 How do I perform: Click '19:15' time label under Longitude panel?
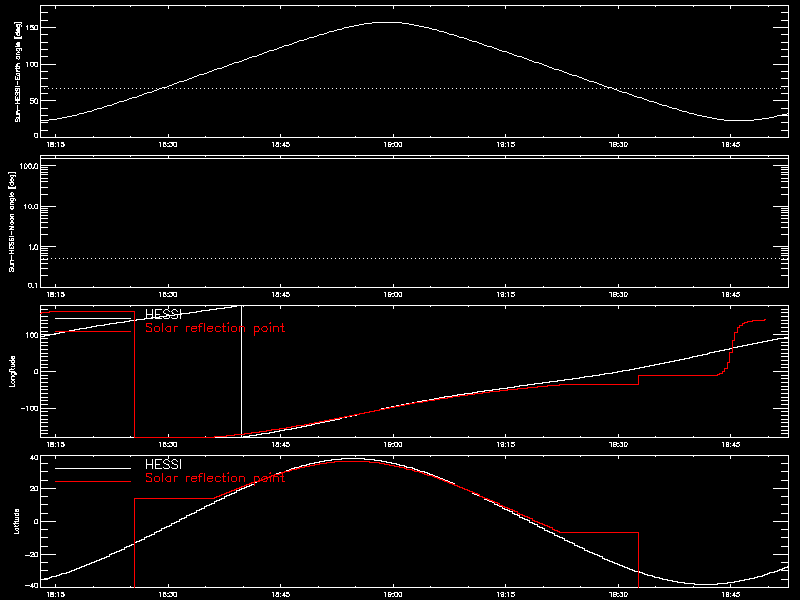click(x=506, y=445)
